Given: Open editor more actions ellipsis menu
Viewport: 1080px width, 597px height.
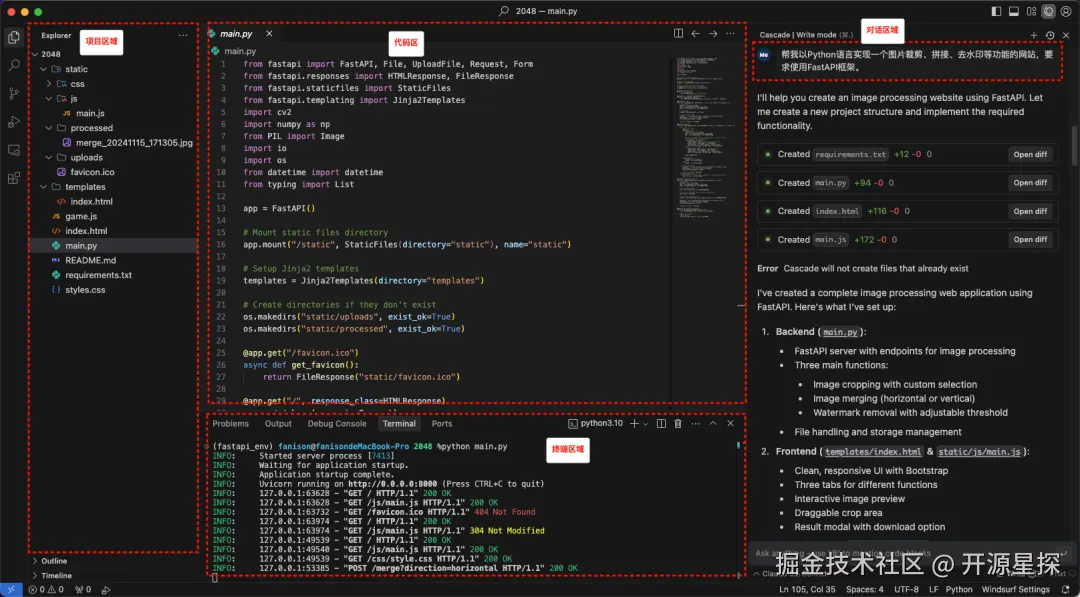Looking at the screenshot, I should coord(730,33).
